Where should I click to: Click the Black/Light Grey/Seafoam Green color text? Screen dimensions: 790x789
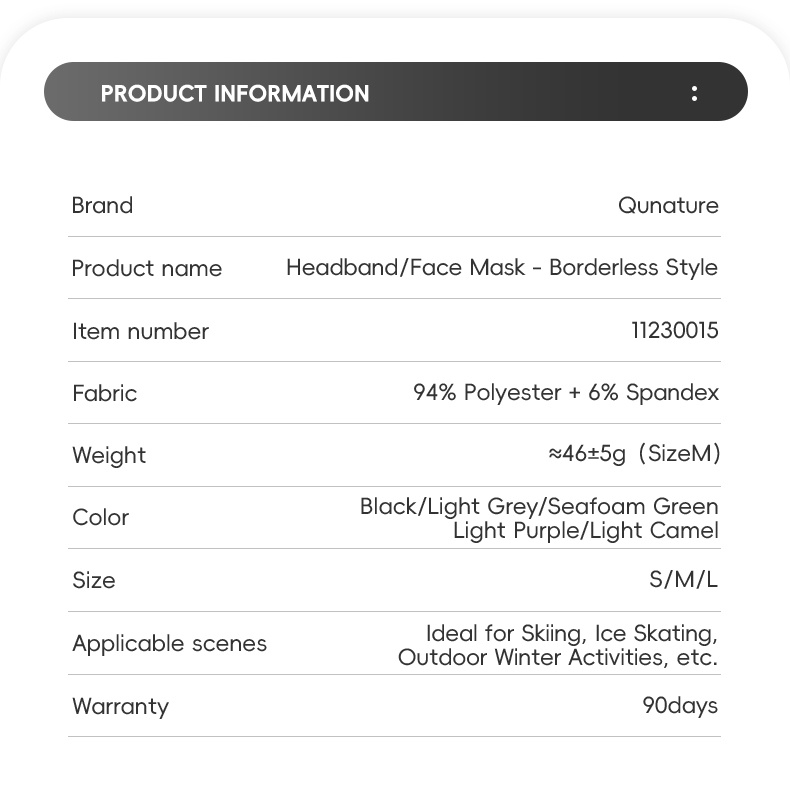pos(539,506)
